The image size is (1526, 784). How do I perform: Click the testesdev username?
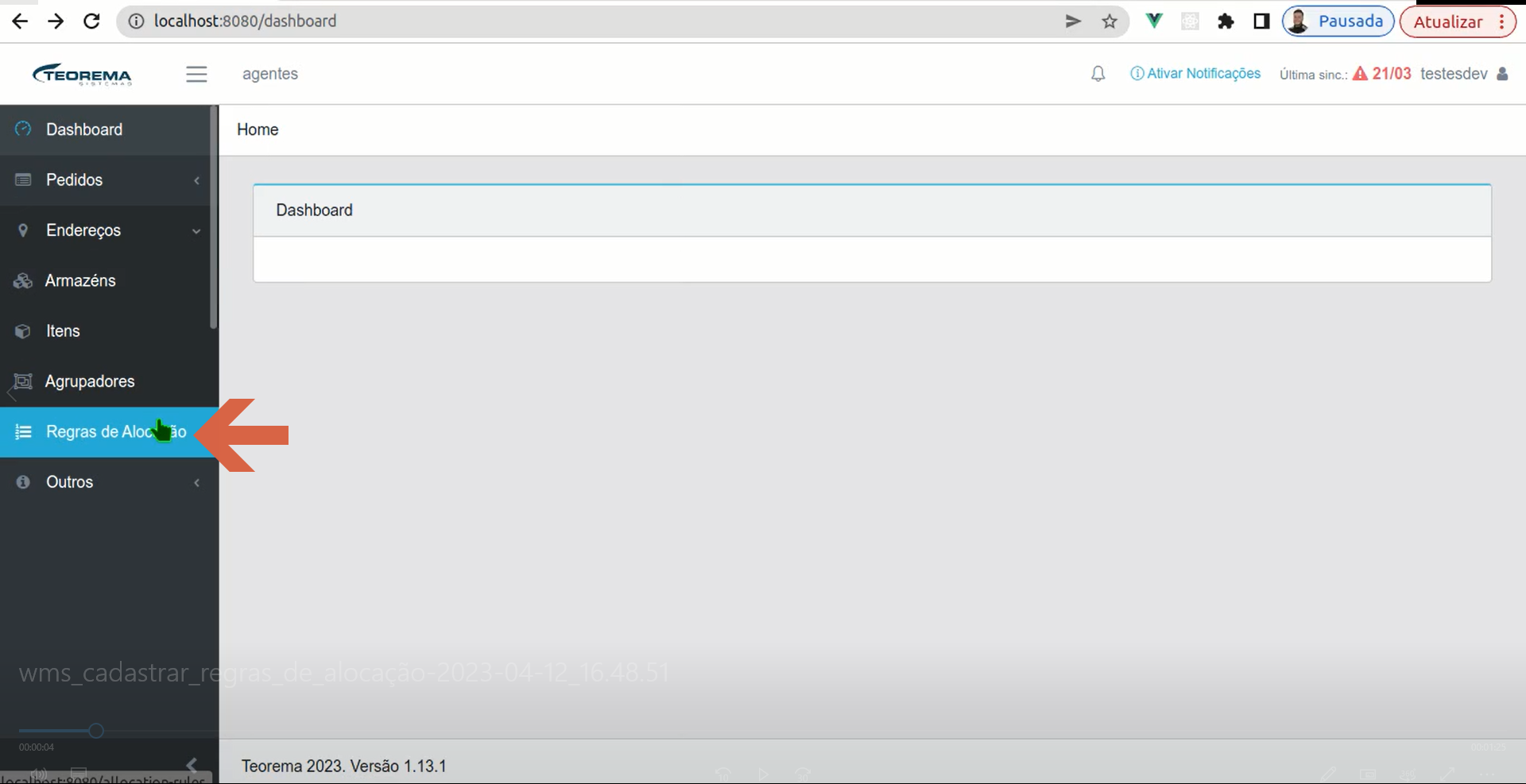pos(1454,74)
